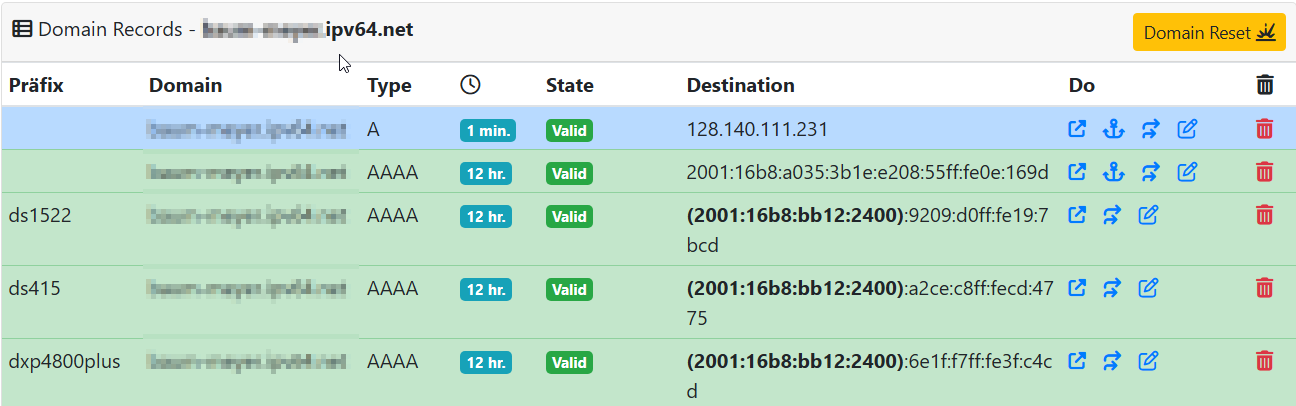1296x406 pixels.
Task: Open external link for dxp4800plus record
Action: pos(1077,361)
